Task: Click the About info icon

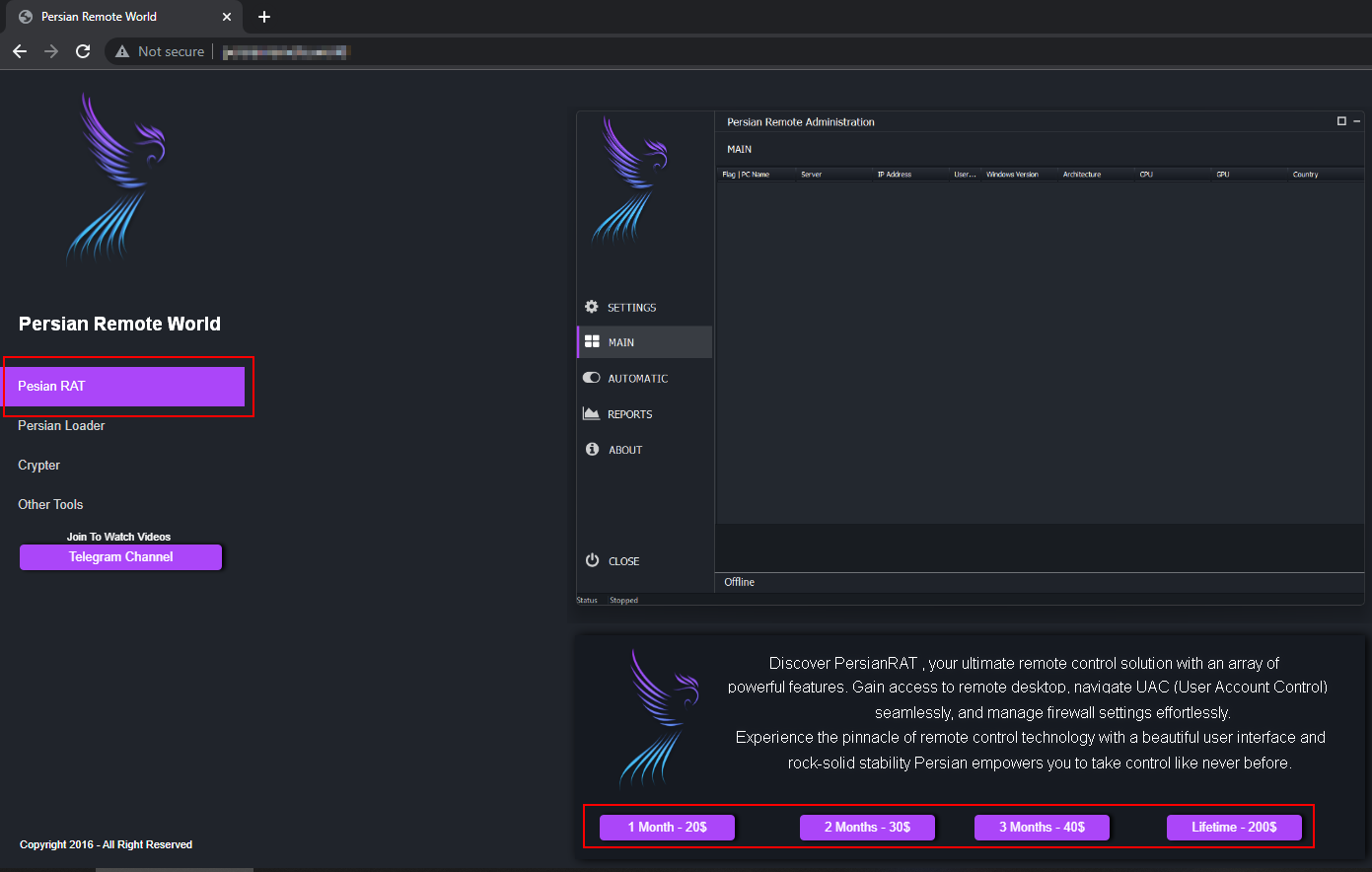Action: point(591,449)
